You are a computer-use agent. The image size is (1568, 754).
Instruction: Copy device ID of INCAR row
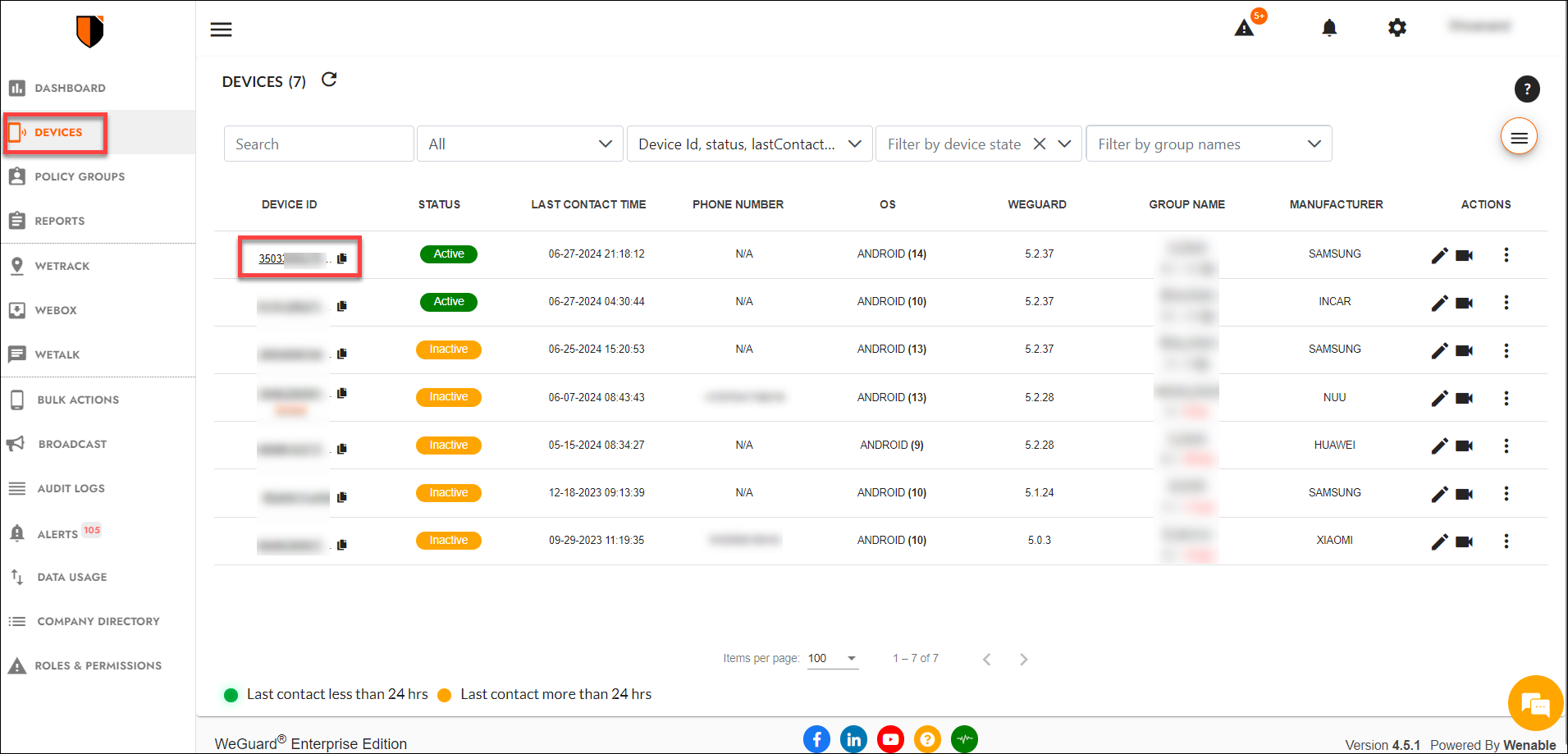(x=342, y=306)
